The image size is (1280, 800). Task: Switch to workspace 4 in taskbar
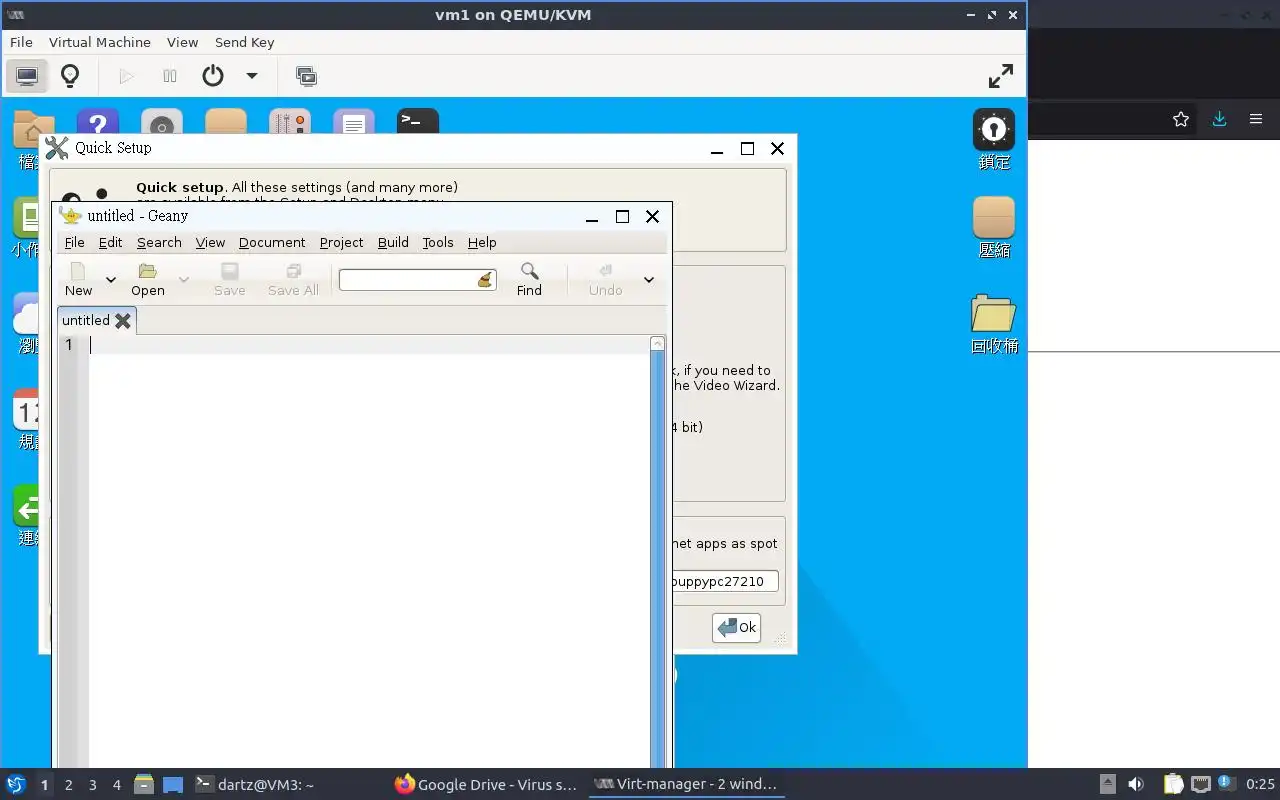pos(117,785)
